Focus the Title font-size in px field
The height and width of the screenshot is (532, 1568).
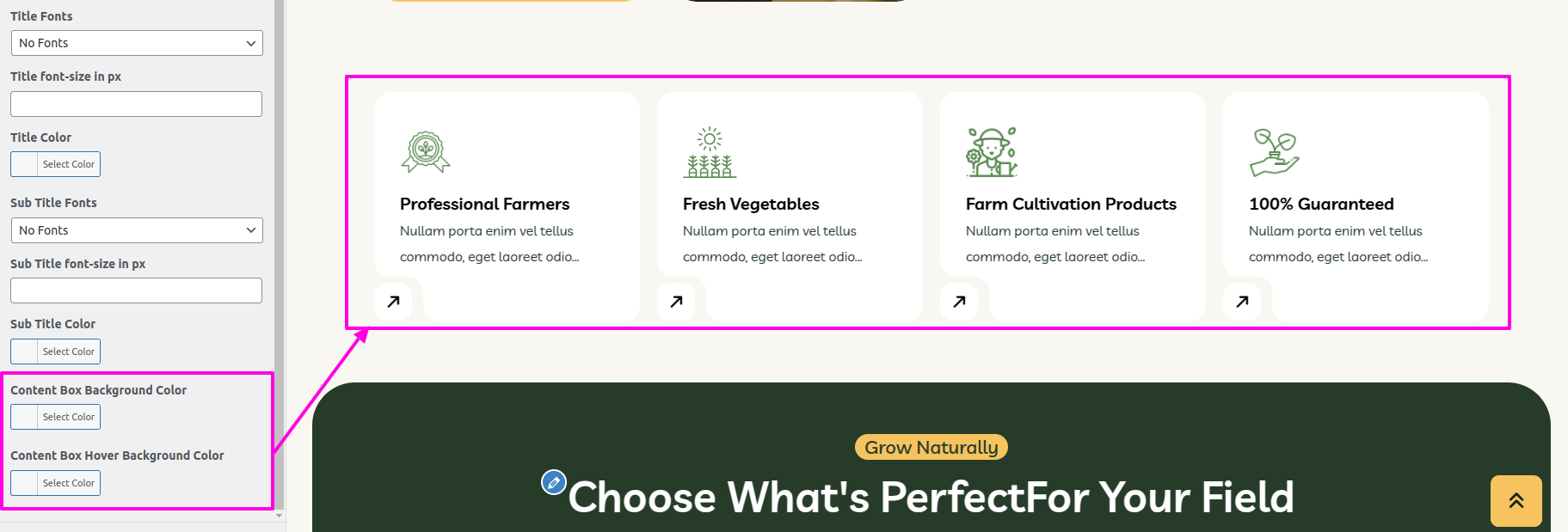pyautogui.click(x=136, y=104)
